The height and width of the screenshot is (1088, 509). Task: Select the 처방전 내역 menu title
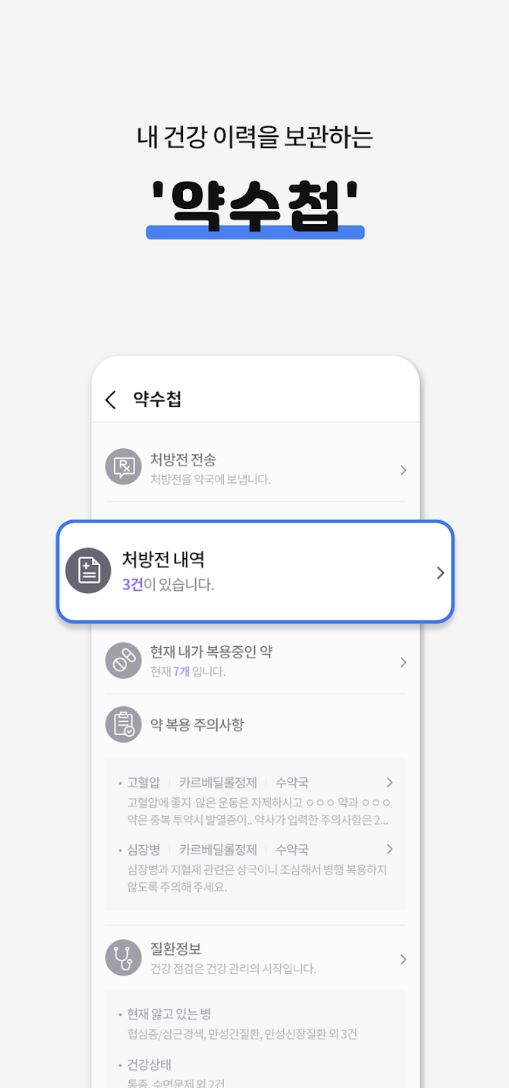tap(163, 559)
